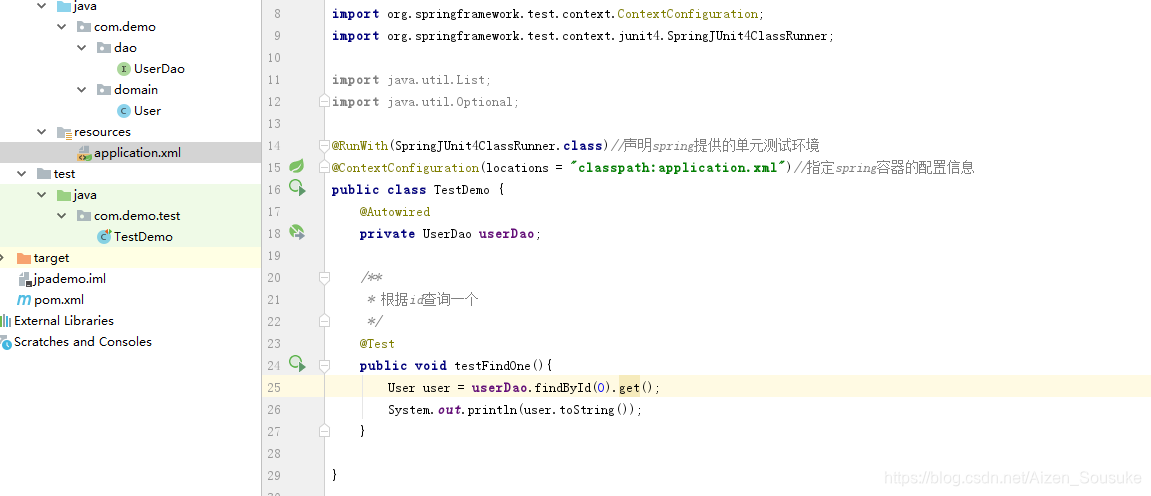Click the run test gutter icon beside testFindOne

(297, 363)
